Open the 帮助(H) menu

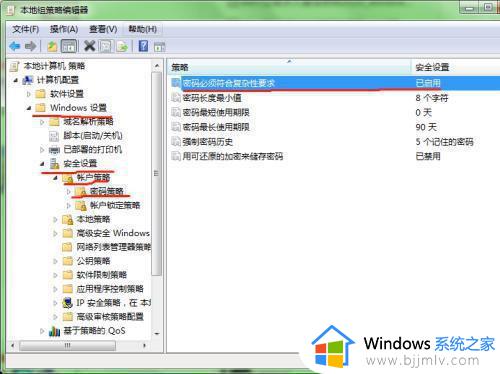(143, 29)
